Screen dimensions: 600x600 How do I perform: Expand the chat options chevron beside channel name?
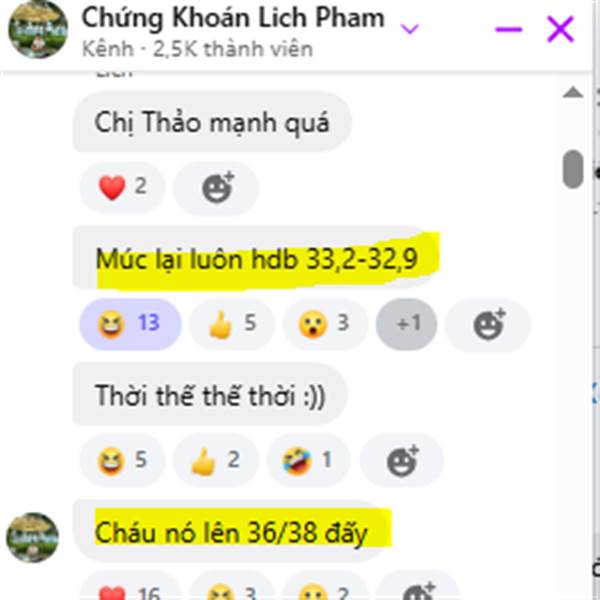point(409,29)
